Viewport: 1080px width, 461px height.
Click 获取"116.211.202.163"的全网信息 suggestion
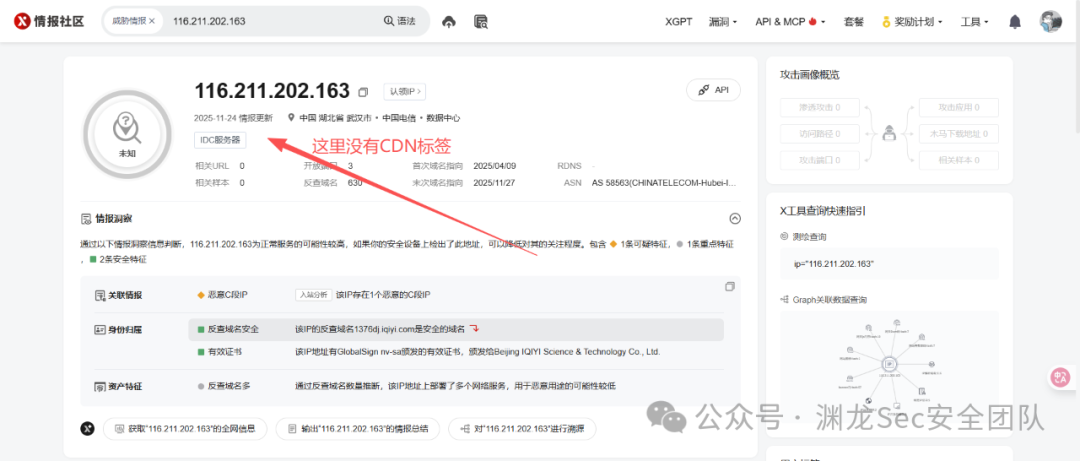pos(185,428)
